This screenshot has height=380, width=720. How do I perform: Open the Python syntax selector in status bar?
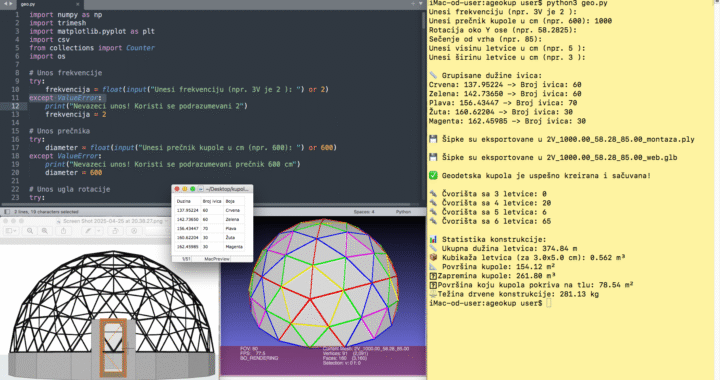tap(403, 212)
